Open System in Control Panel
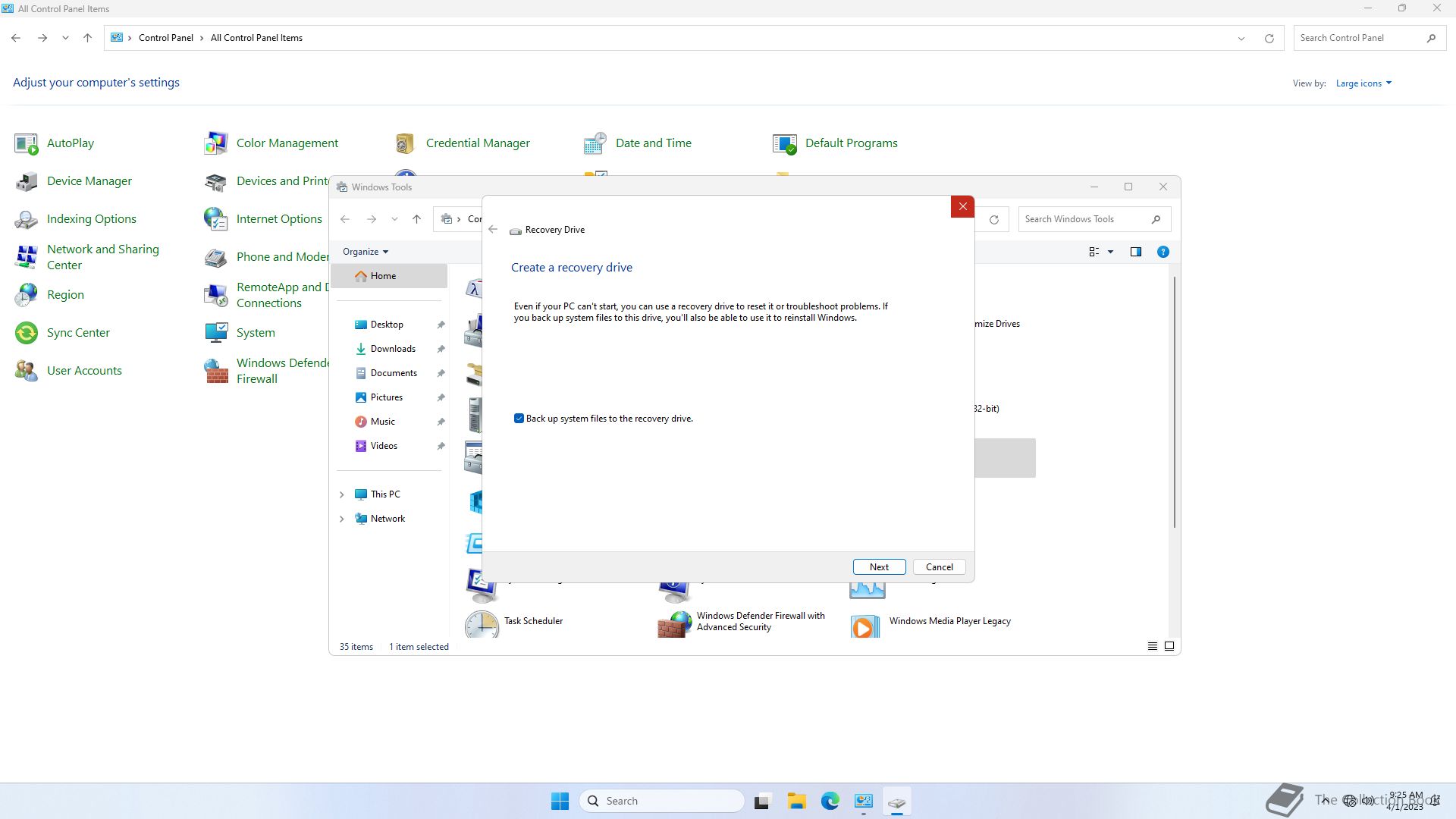Viewport: 1456px width, 819px height. [240, 333]
